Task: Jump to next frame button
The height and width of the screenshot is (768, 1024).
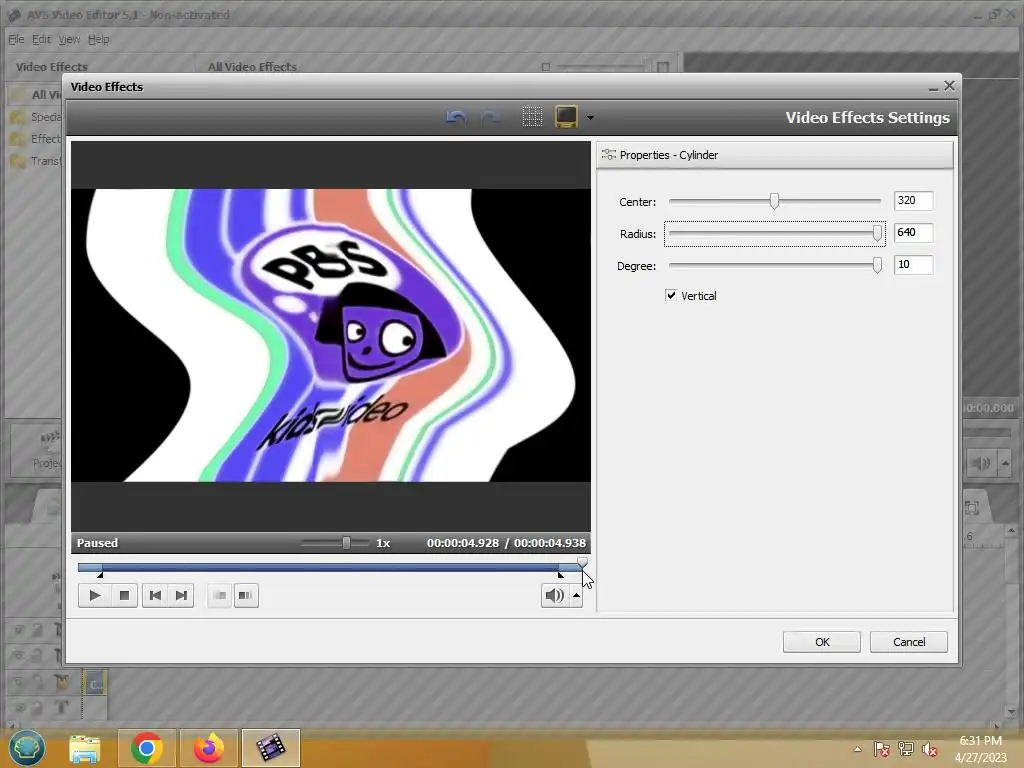Action: (182, 595)
